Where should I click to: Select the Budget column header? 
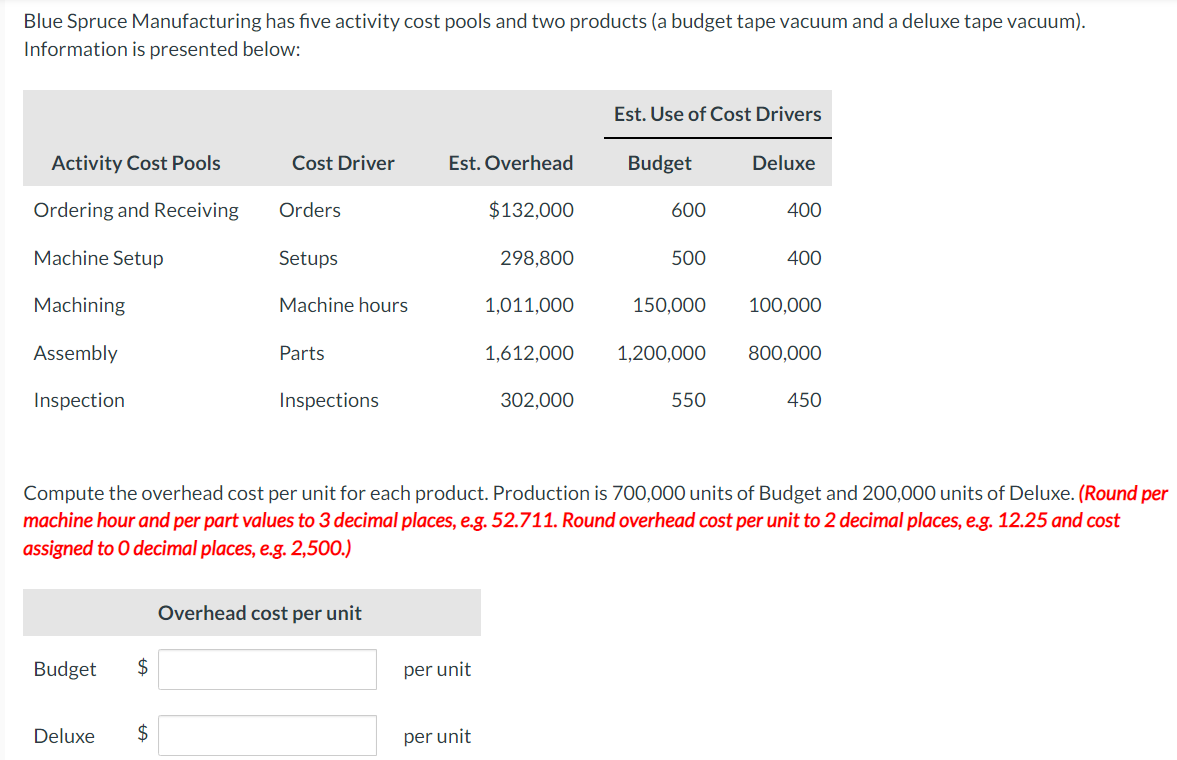pyautogui.click(x=660, y=162)
